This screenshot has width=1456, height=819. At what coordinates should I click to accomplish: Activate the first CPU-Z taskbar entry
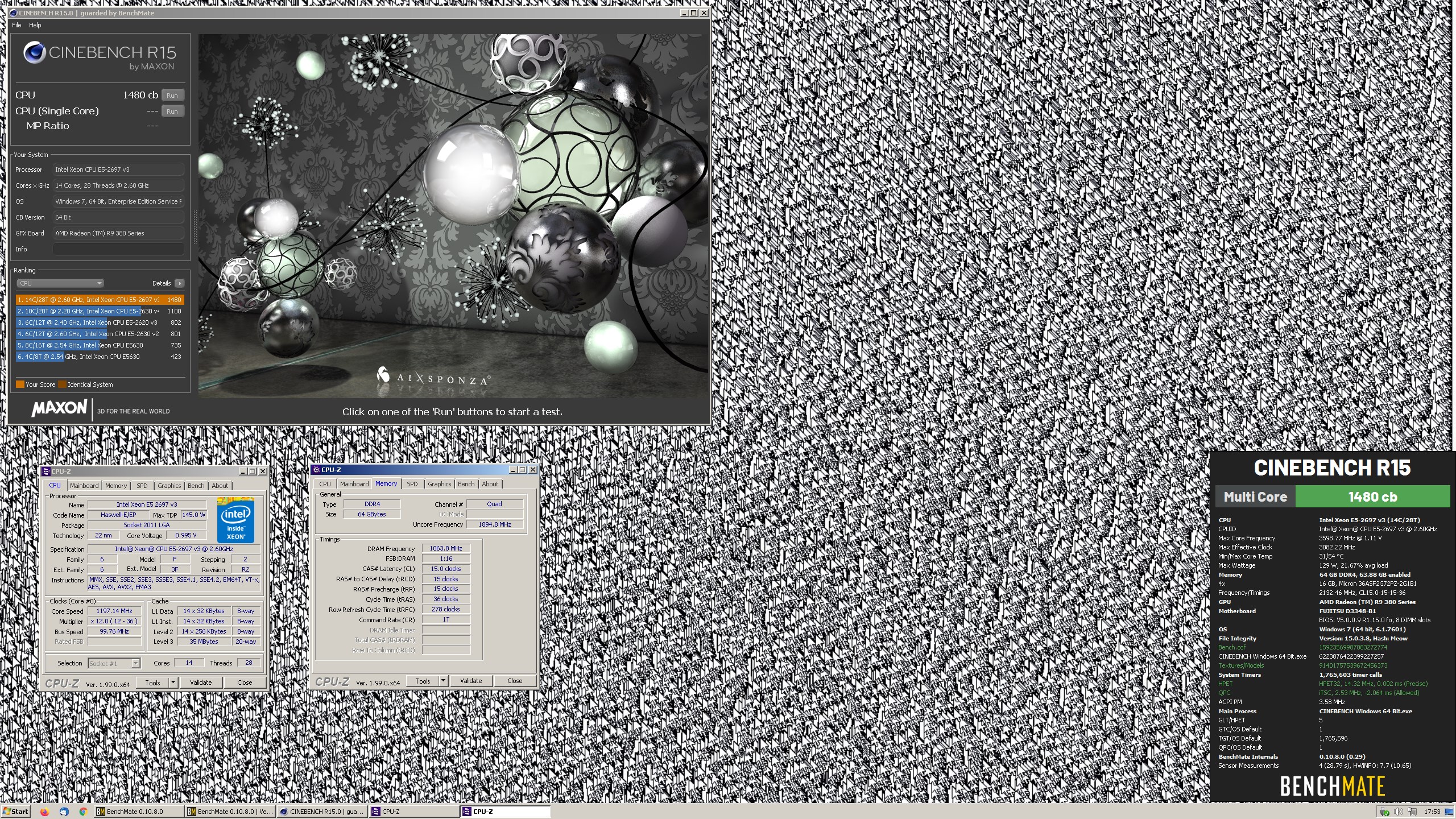[414, 812]
